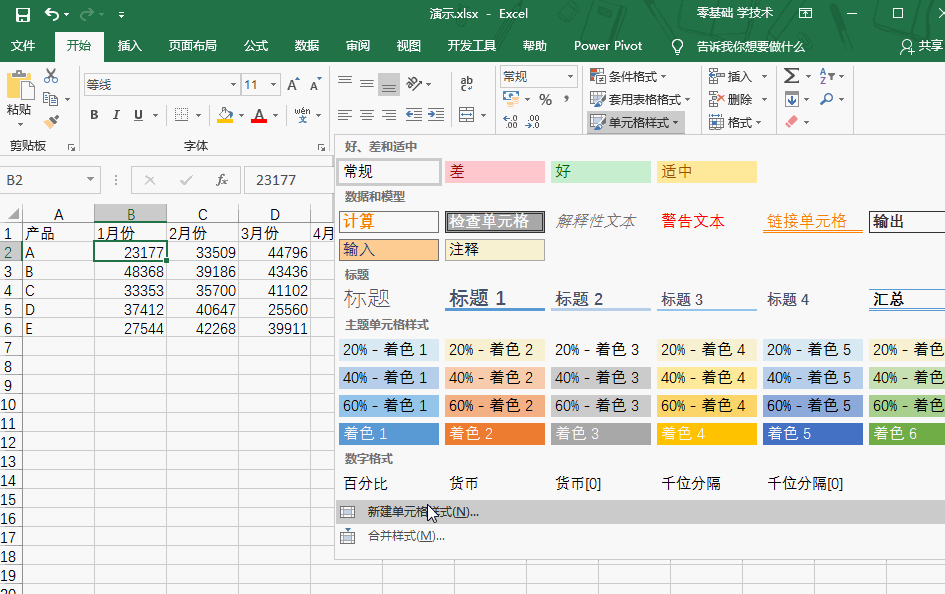The width and height of the screenshot is (945, 594).
Task: Click the decrease indent icon
Action: point(413,114)
